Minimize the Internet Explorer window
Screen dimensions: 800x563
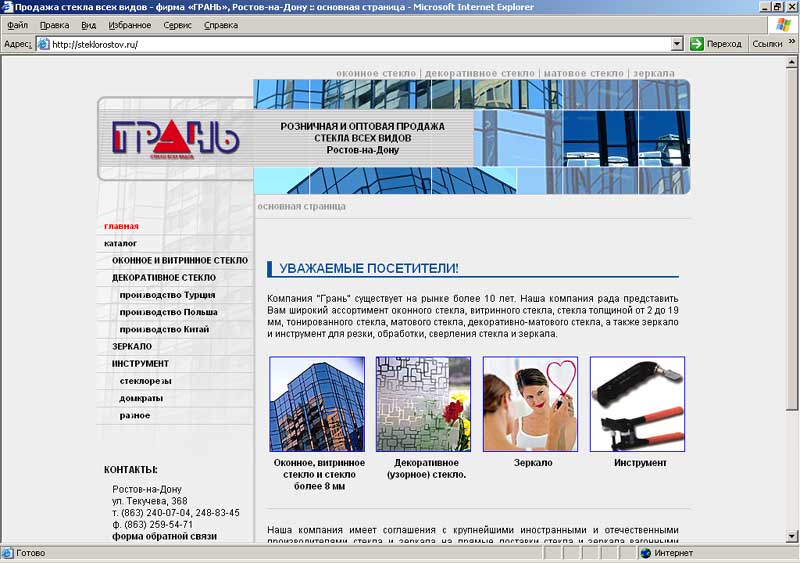pyautogui.click(x=765, y=7)
